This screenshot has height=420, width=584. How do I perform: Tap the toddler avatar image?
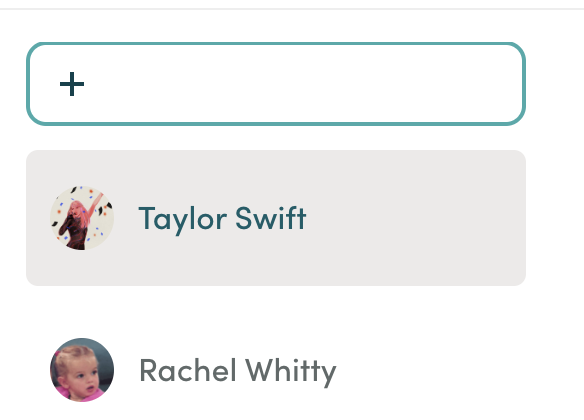(x=82, y=370)
